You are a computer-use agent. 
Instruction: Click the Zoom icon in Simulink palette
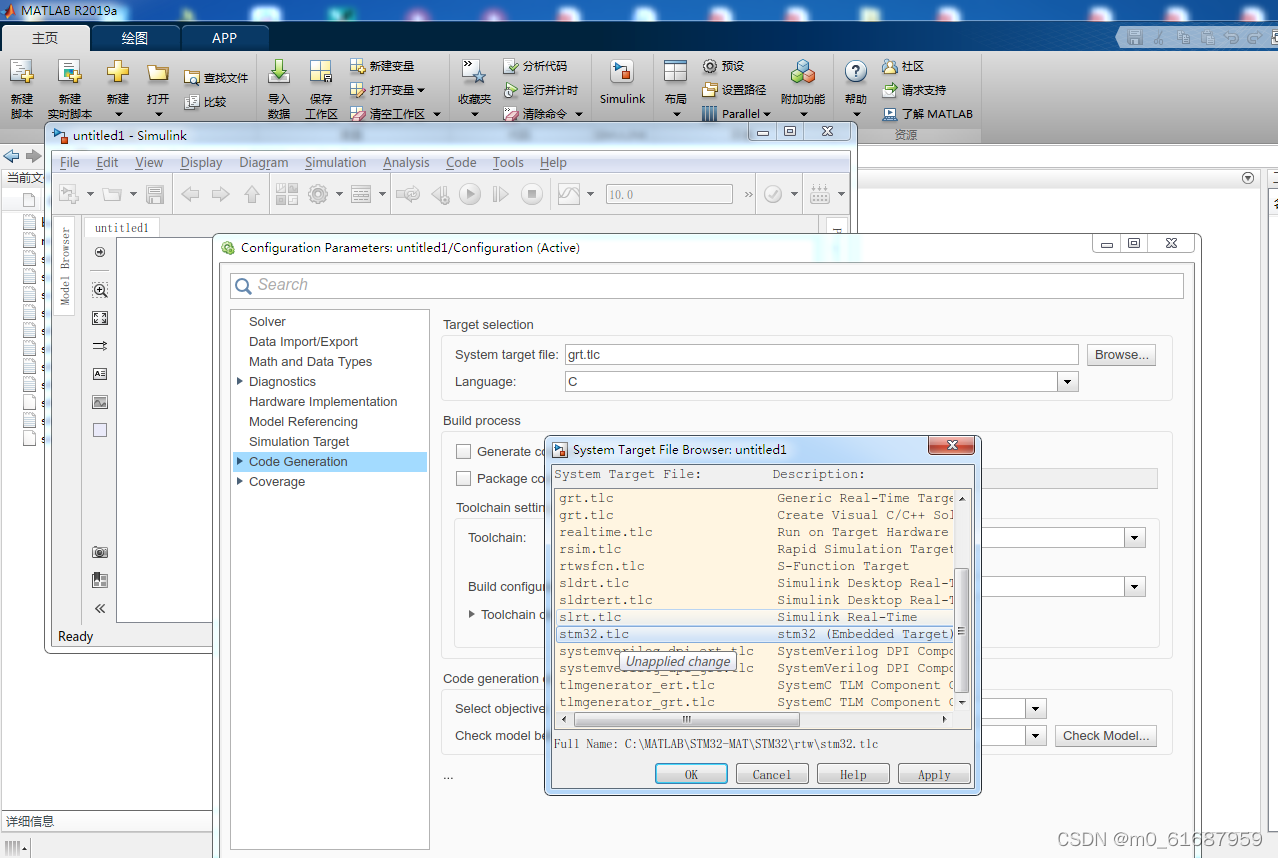pyautogui.click(x=100, y=290)
